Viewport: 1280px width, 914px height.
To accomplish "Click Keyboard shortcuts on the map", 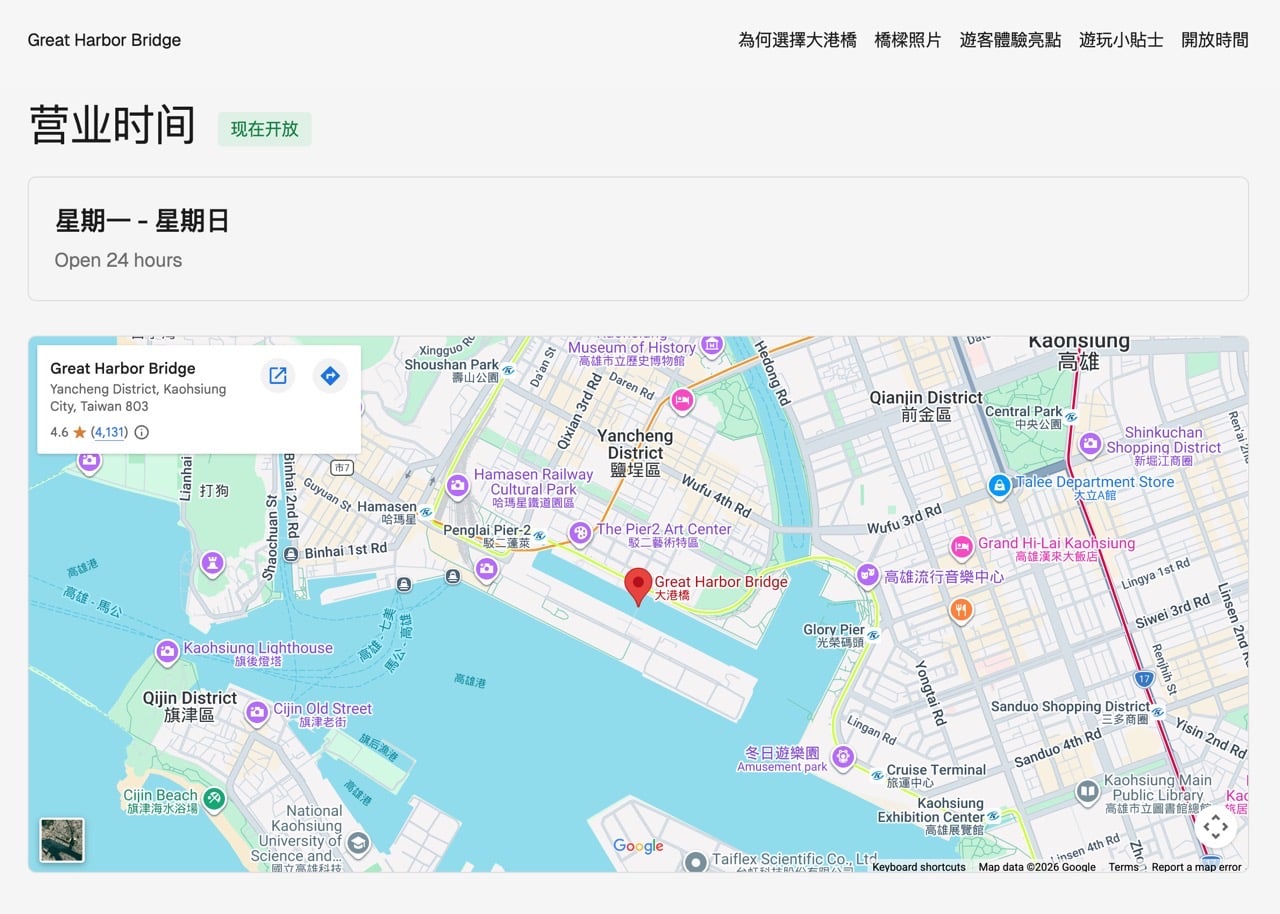I will 919,867.
